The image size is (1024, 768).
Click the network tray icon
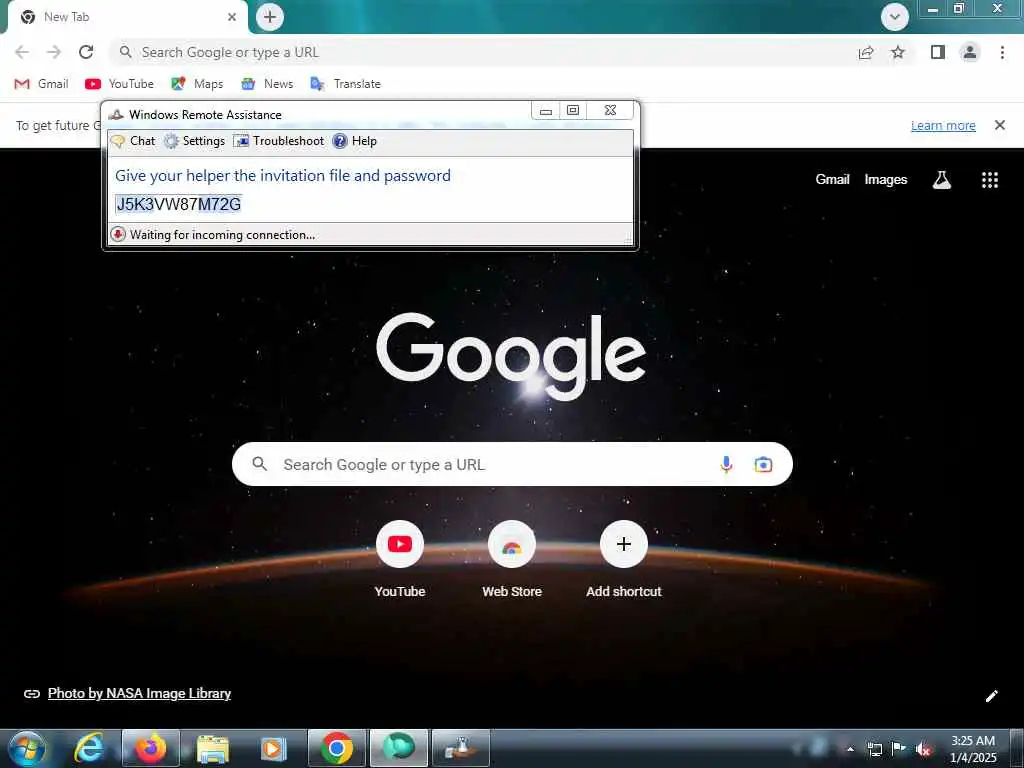point(874,749)
